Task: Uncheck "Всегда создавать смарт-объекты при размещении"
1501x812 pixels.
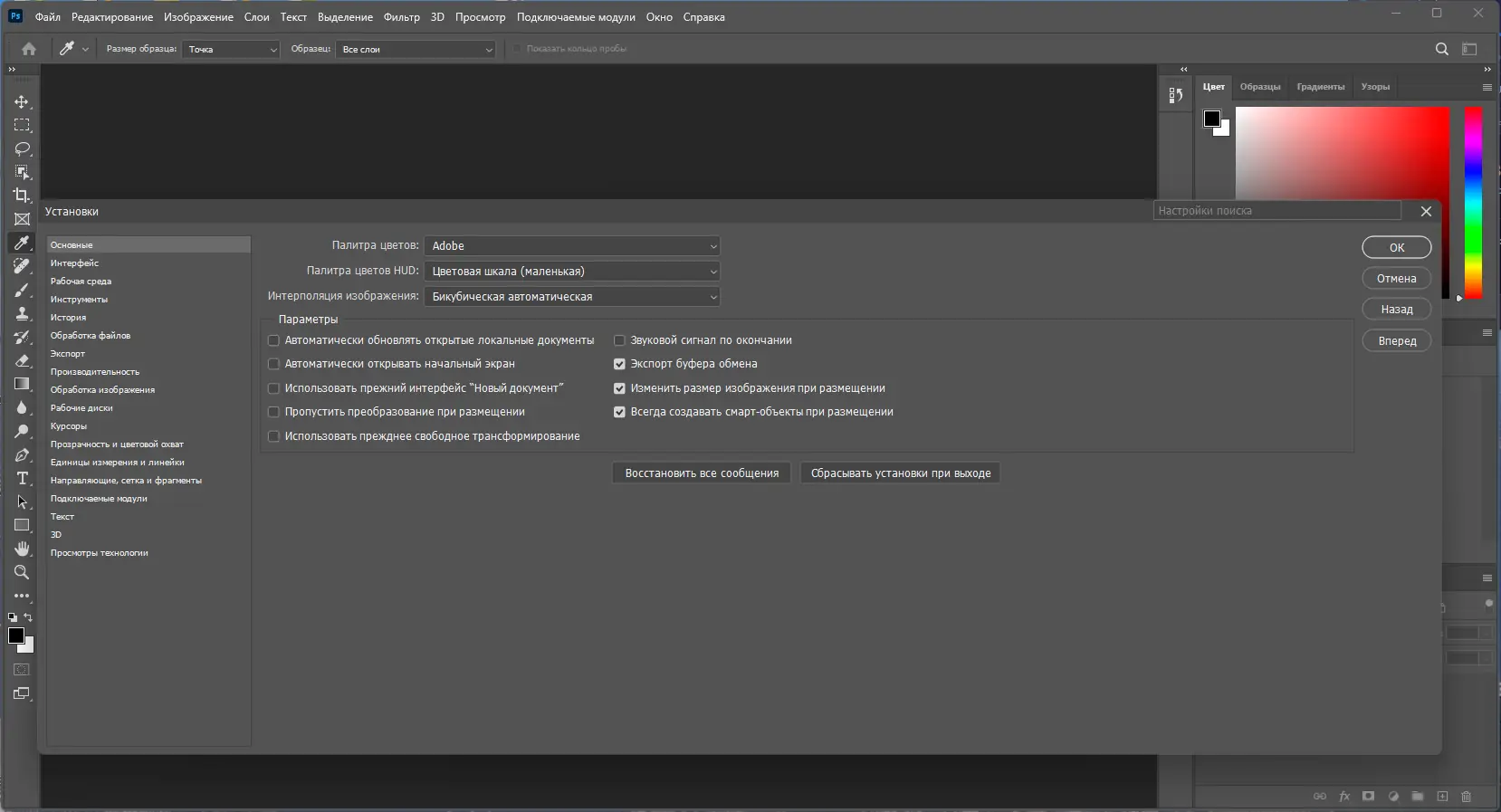Action: (x=619, y=412)
